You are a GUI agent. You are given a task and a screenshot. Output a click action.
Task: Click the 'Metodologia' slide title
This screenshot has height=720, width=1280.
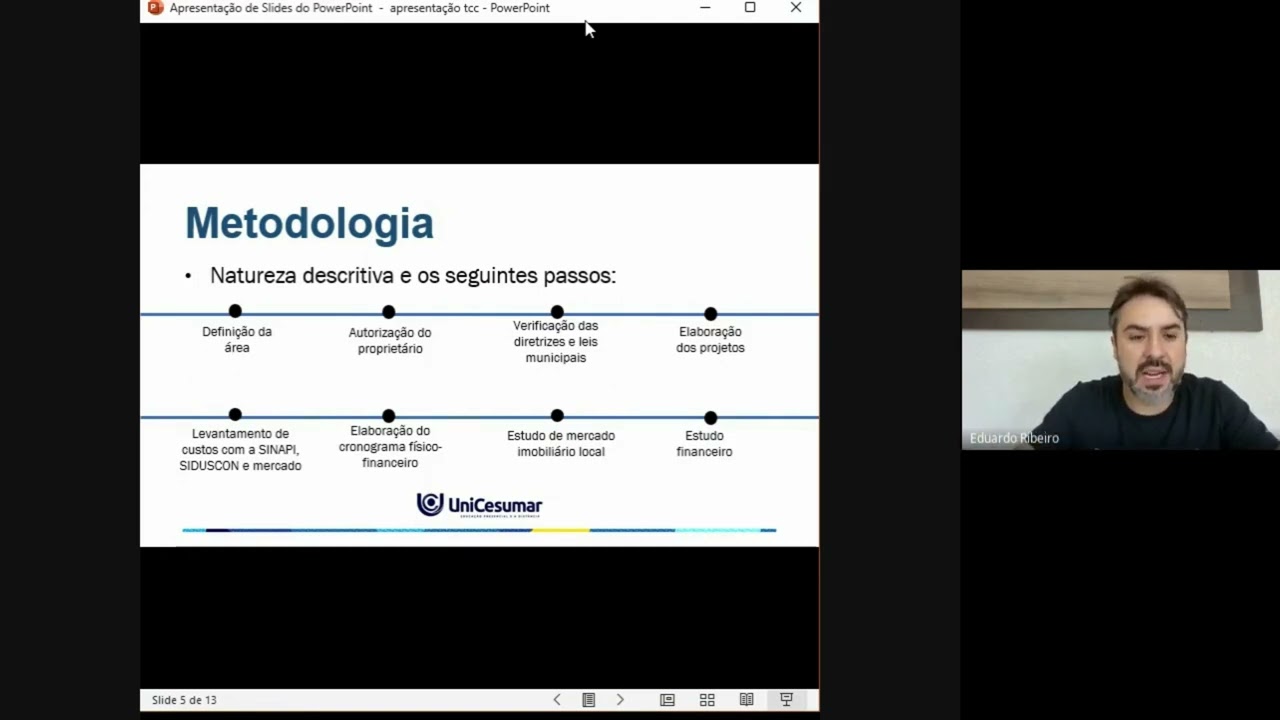coord(309,223)
